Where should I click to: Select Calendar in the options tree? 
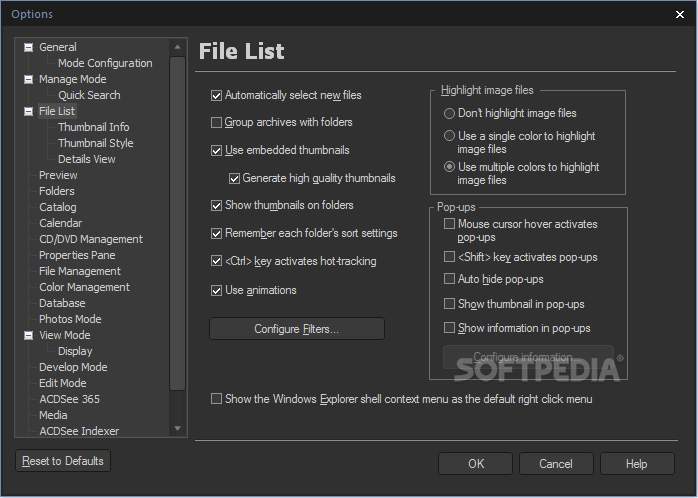(61, 223)
